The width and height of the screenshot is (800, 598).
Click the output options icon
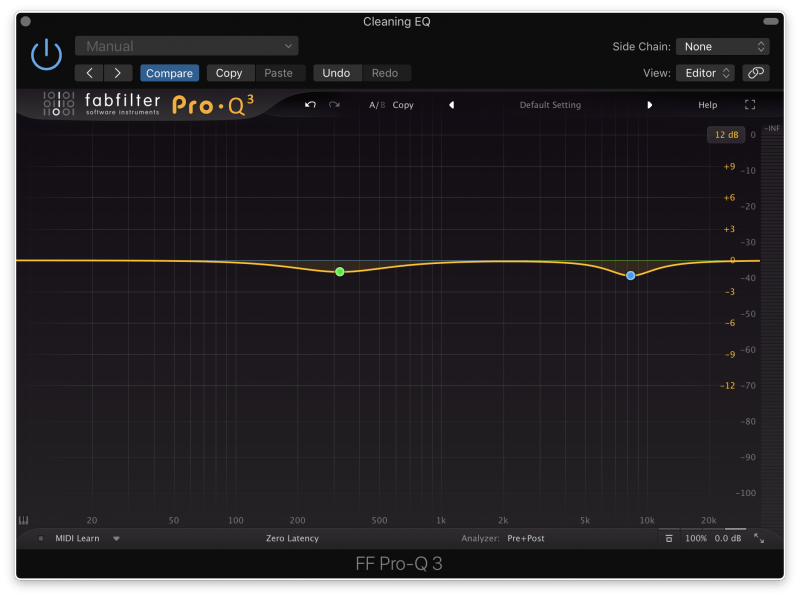click(x=669, y=538)
